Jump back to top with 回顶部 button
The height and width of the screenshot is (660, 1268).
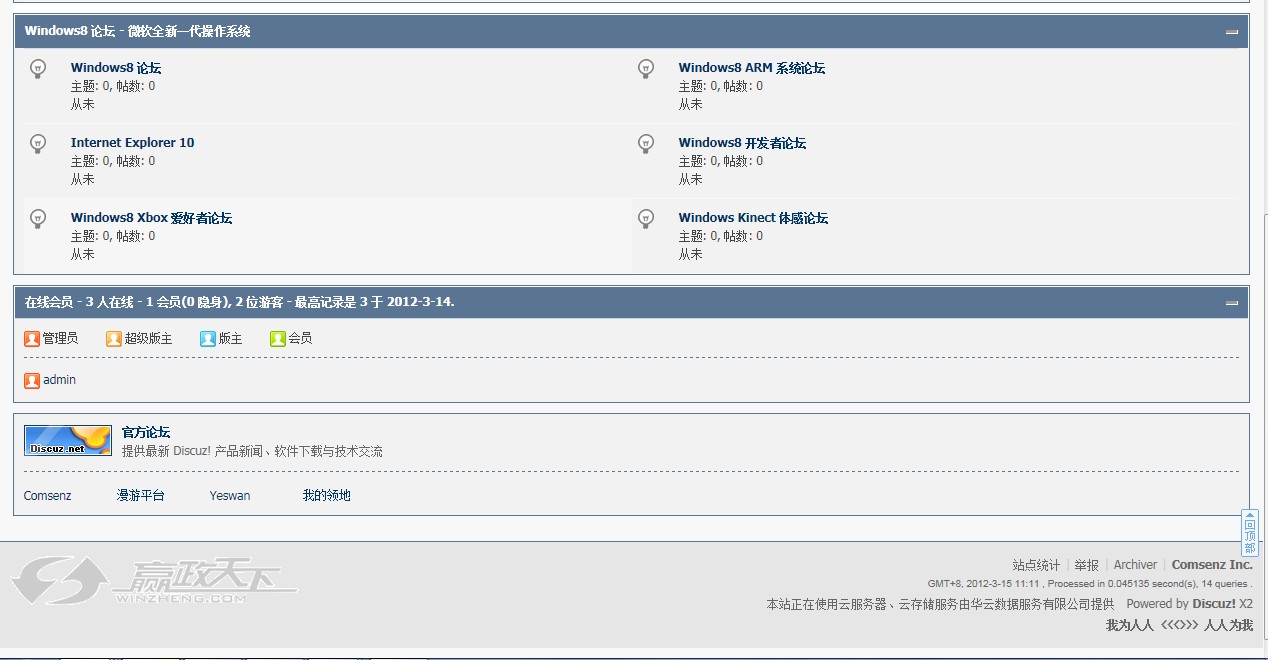pyautogui.click(x=1250, y=533)
